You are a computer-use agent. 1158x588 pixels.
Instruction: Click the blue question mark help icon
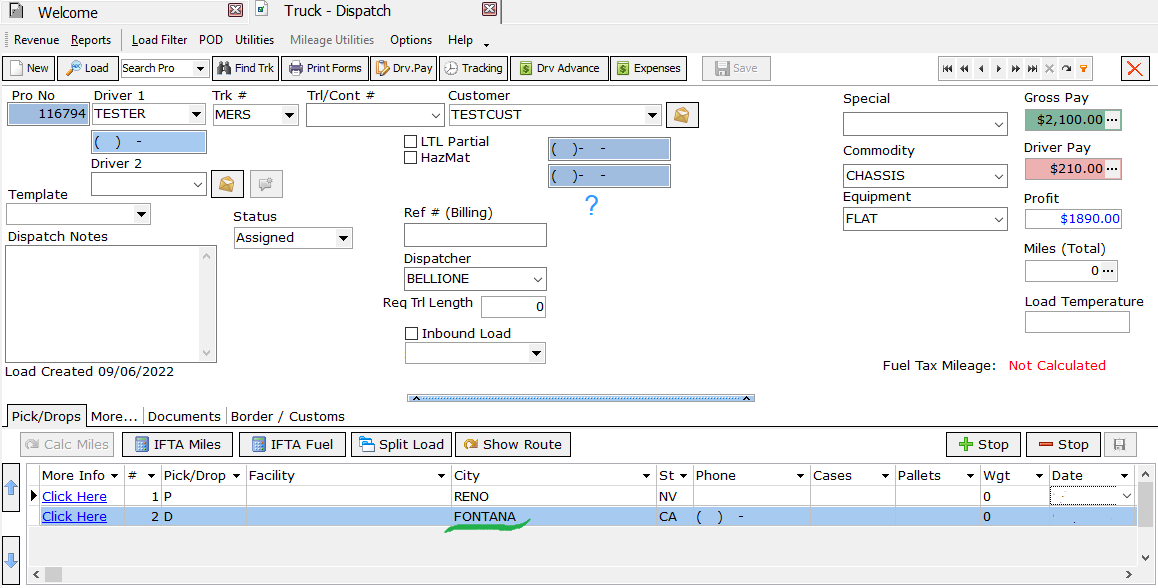tap(591, 206)
